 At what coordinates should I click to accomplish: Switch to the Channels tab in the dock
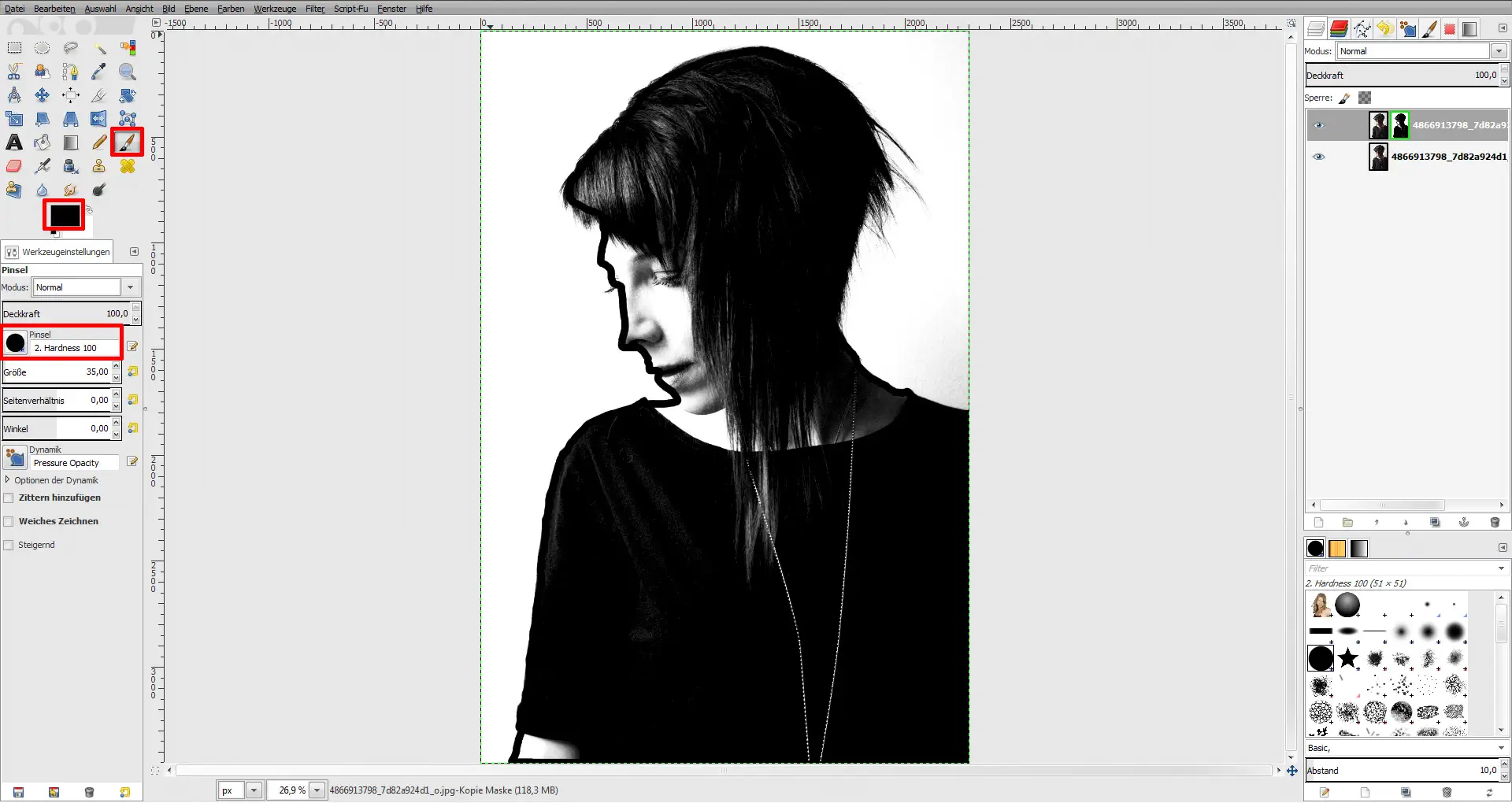[x=1339, y=29]
